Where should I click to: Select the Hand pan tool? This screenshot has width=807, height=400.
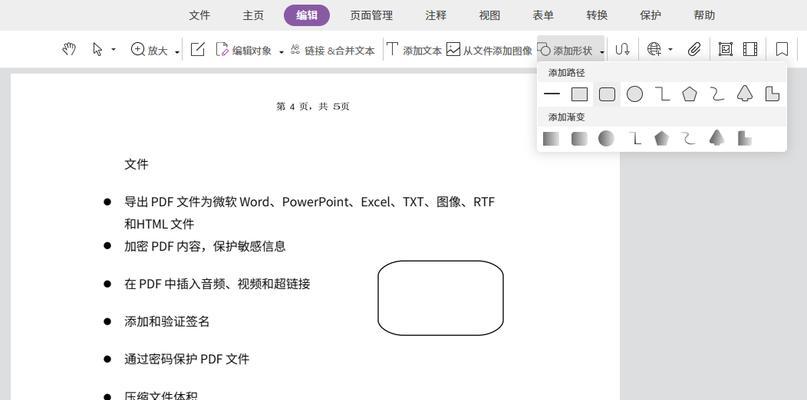(69, 49)
